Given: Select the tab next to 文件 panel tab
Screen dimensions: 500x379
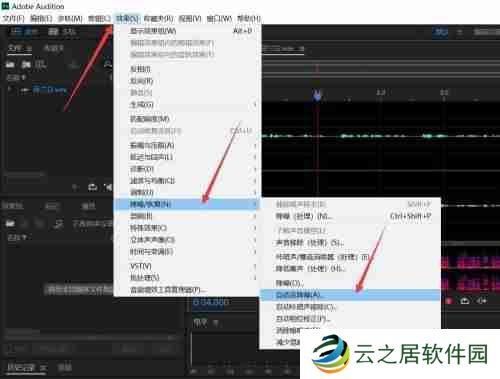Looking at the screenshot, I should tap(54, 49).
